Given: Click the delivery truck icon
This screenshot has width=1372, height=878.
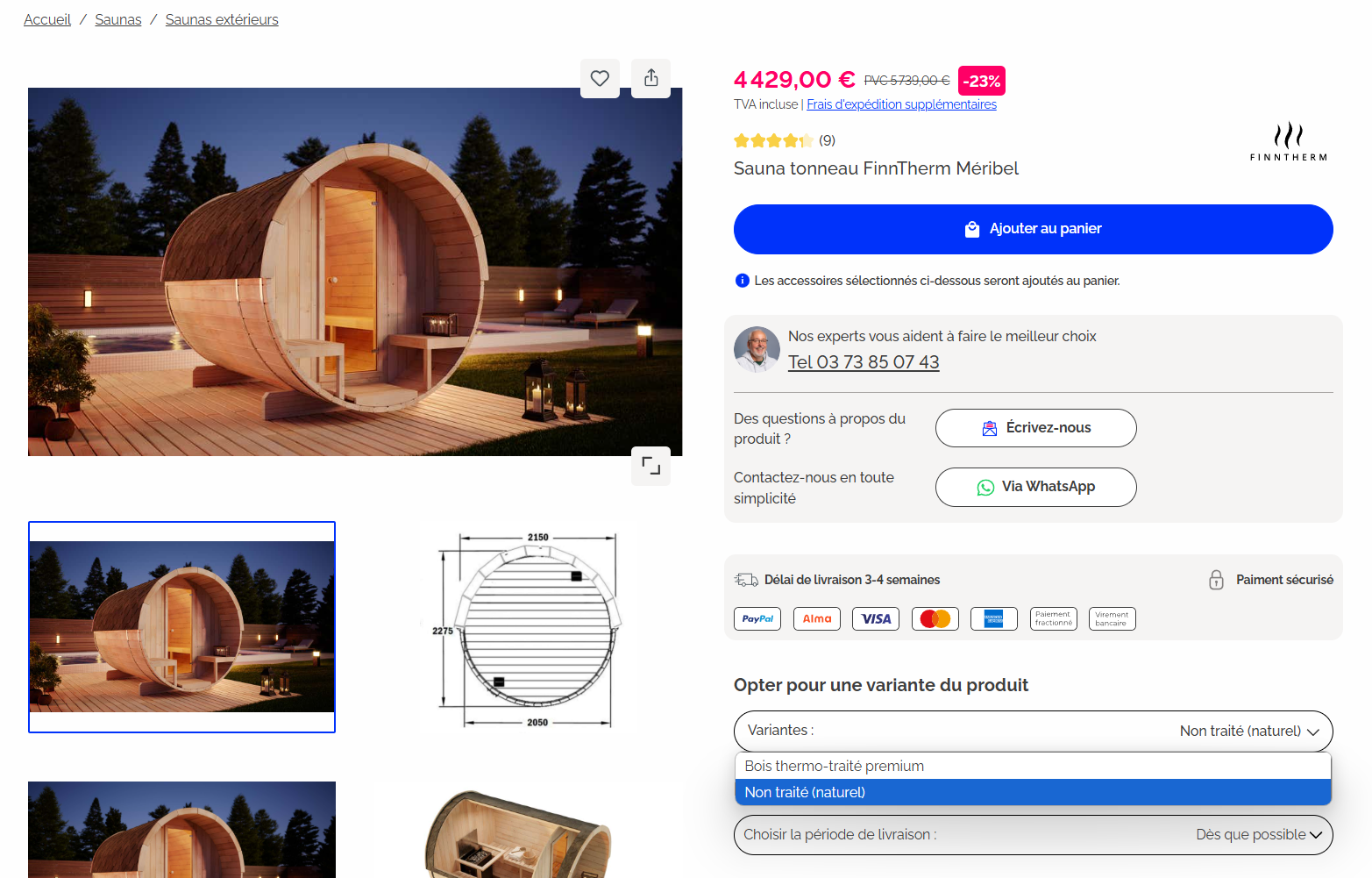Looking at the screenshot, I should pyautogui.click(x=746, y=580).
